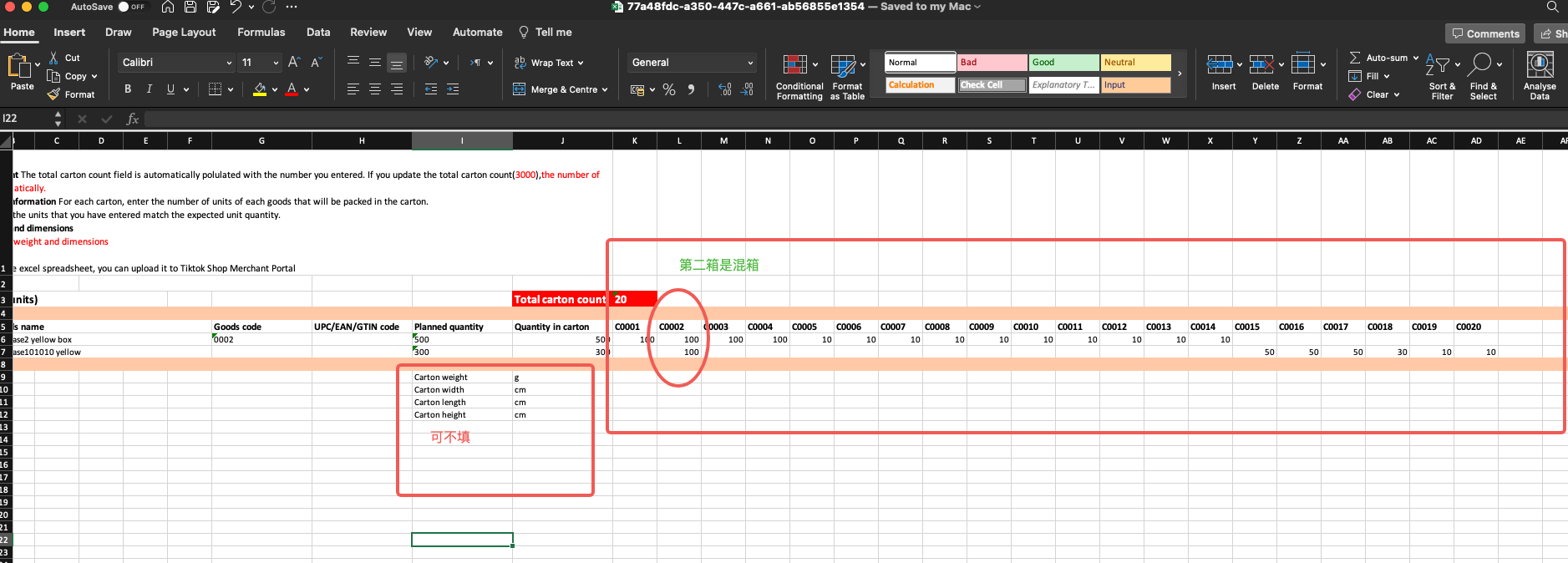1568x563 pixels.
Task: Open the Page Layout tab
Action: (x=184, y=33)
